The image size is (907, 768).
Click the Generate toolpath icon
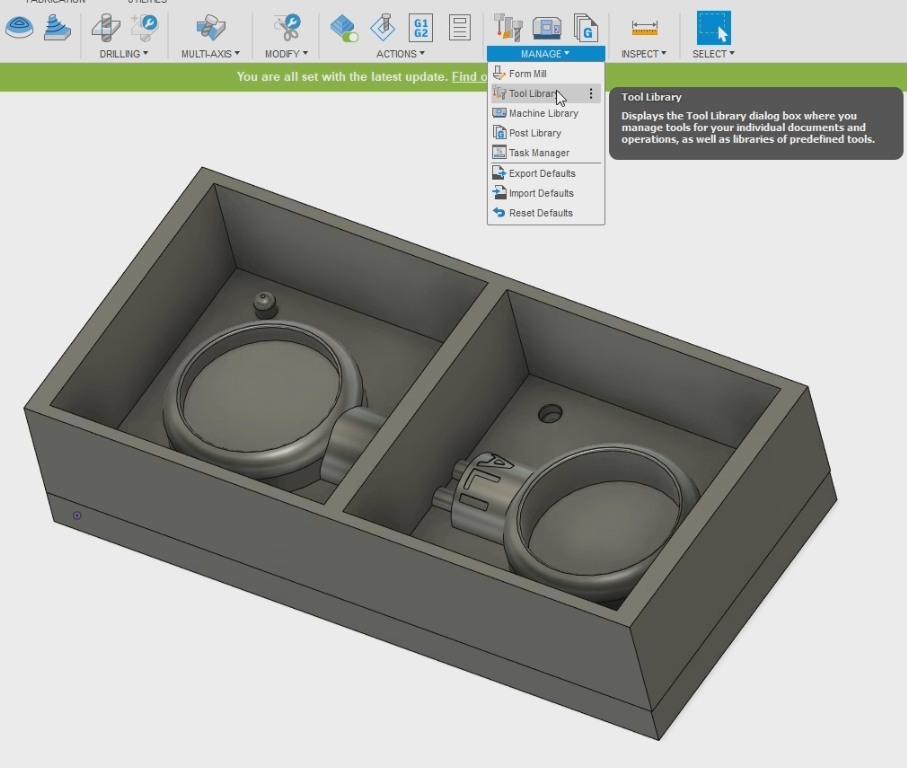(344, 28)
